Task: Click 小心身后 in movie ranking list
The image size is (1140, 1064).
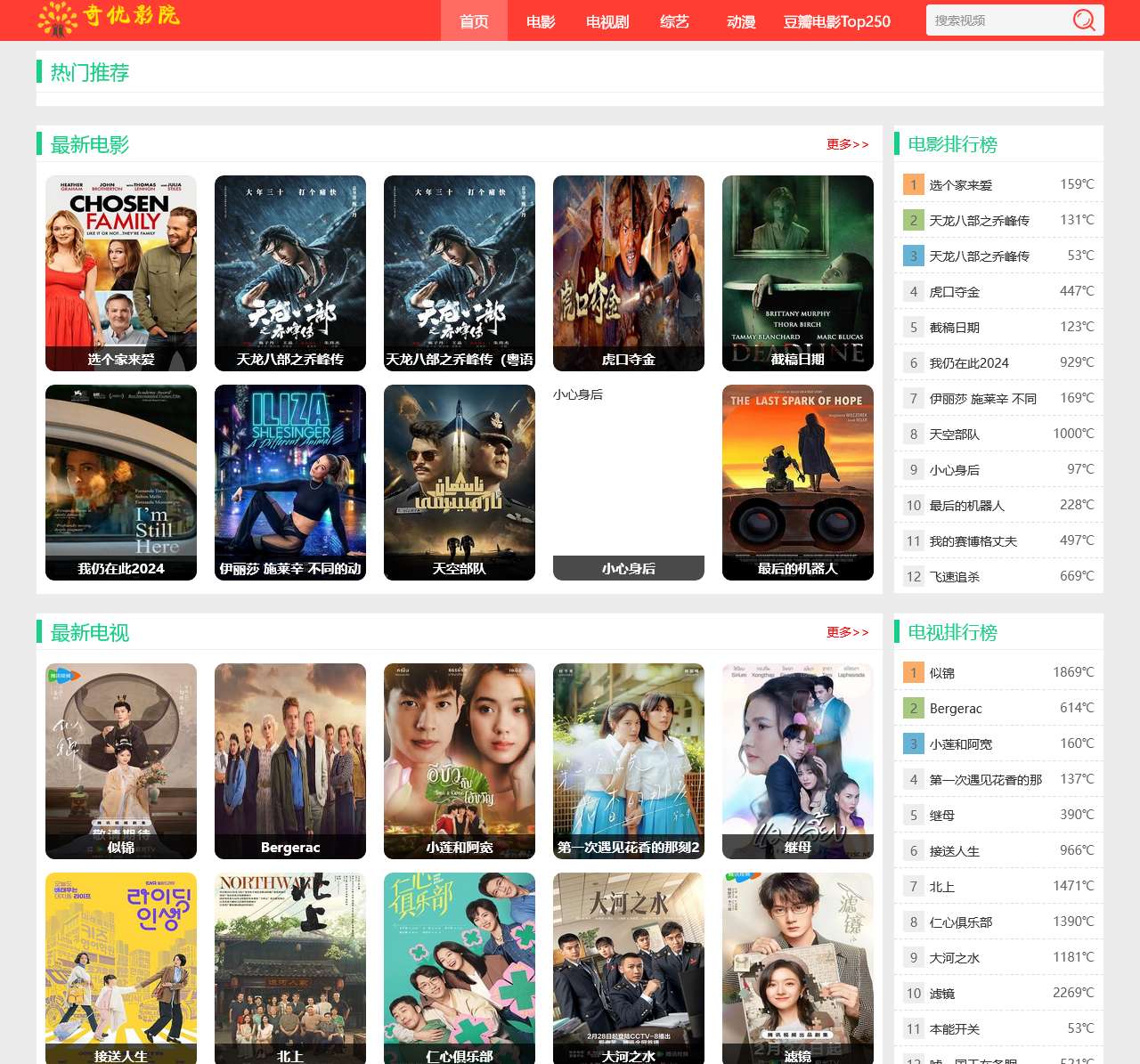Action: [x=954, y=470]
